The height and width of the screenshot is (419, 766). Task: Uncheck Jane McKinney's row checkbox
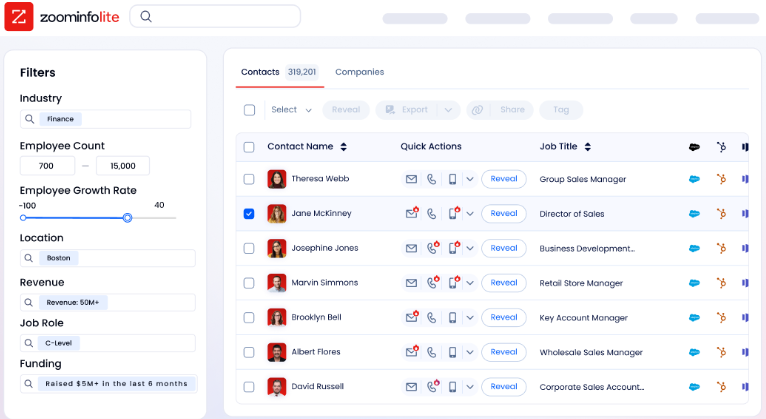pos(249,213)
